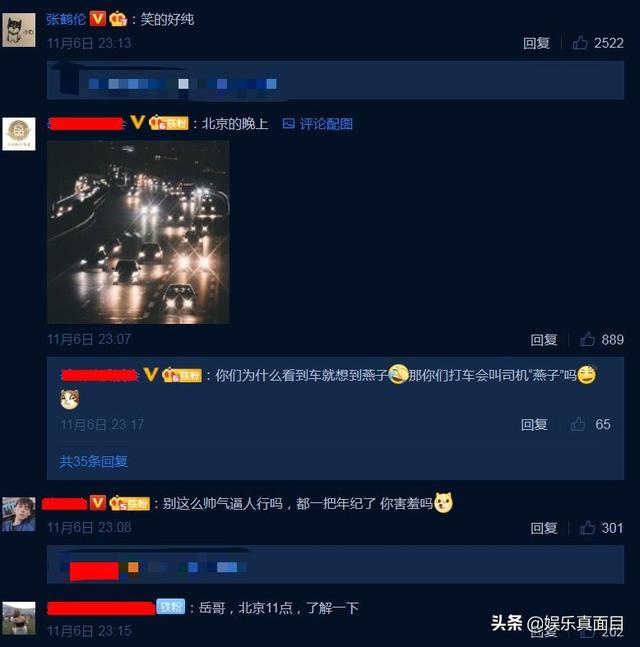Like the Beijing night comment with 889 likes
Image resolution: width=640 pixels, height=647 pixels.
tap(588, 339)
